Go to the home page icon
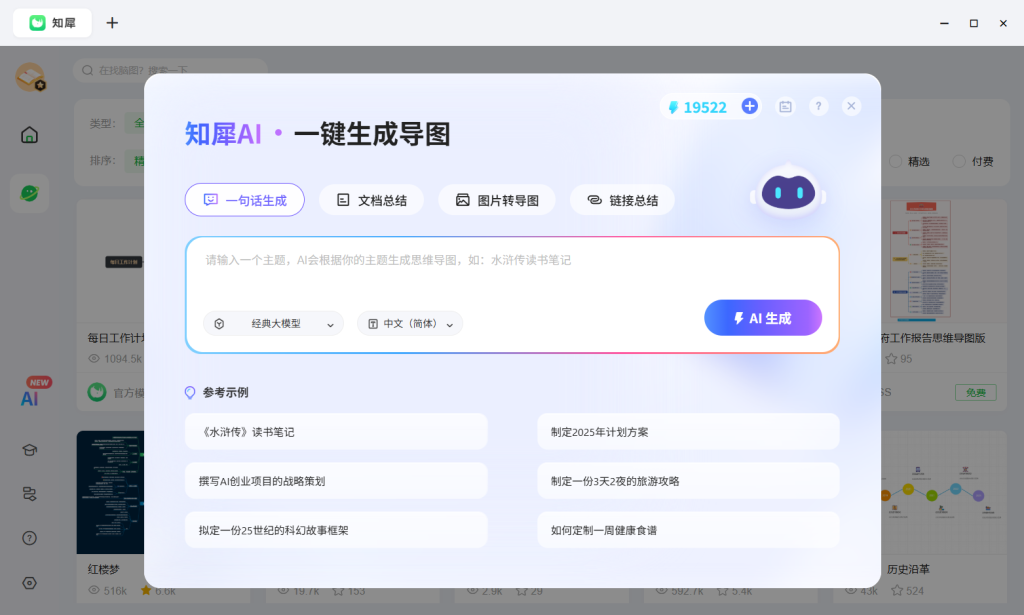Screen dimensions: 1024x615 29,135
